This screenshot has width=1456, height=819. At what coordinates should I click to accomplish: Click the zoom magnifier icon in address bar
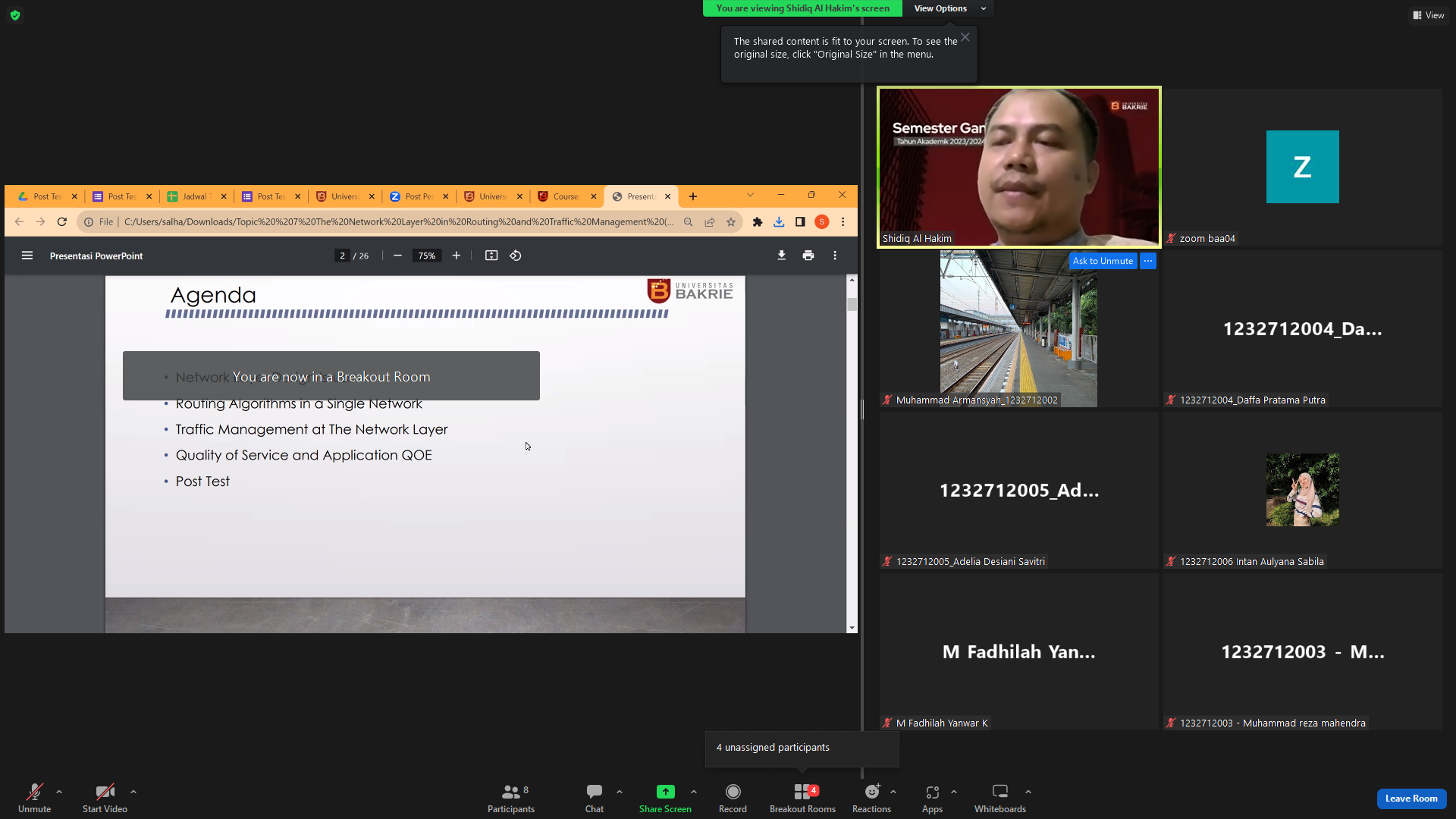688,222
